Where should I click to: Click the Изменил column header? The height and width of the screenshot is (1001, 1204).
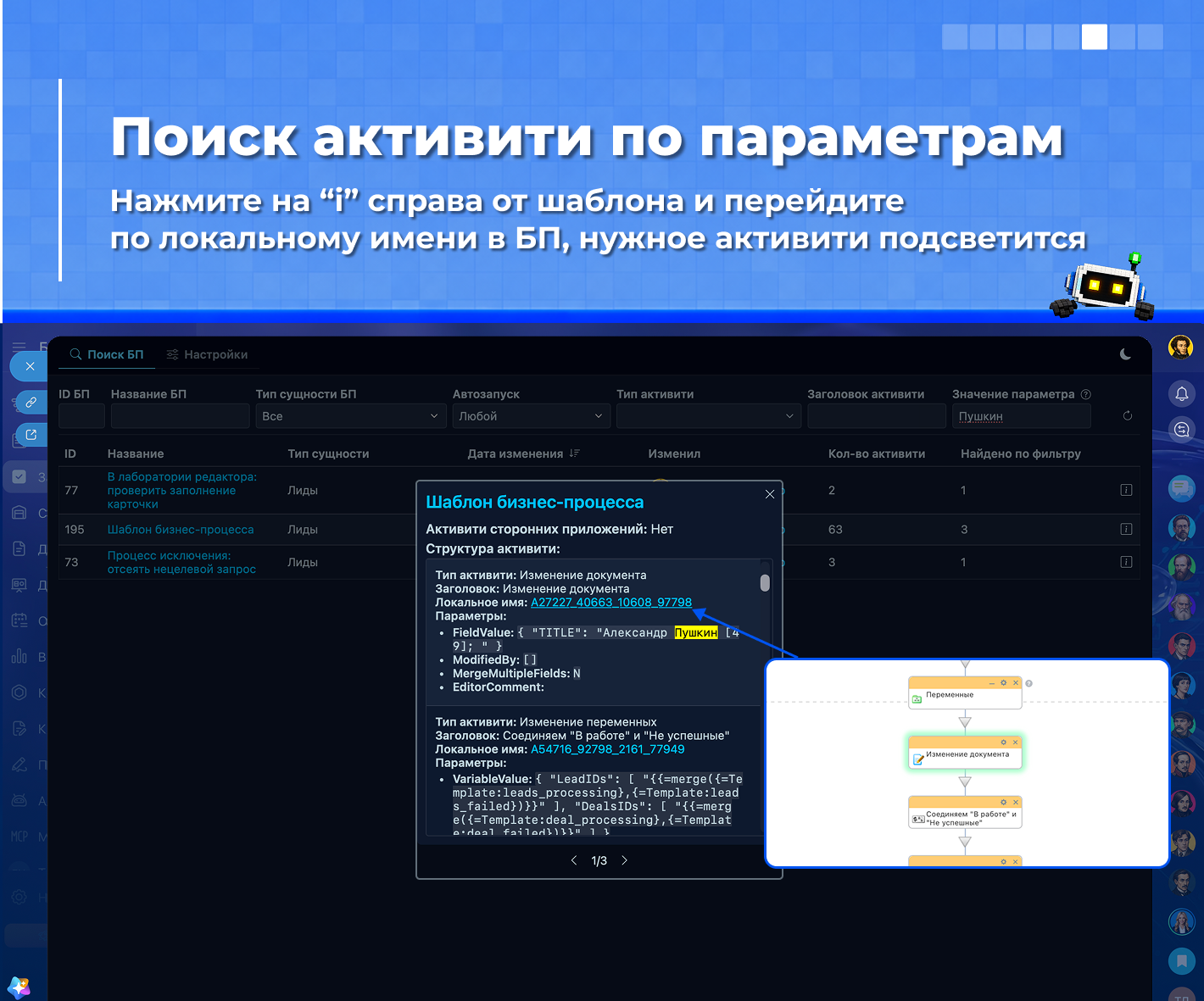pos(674,453)
